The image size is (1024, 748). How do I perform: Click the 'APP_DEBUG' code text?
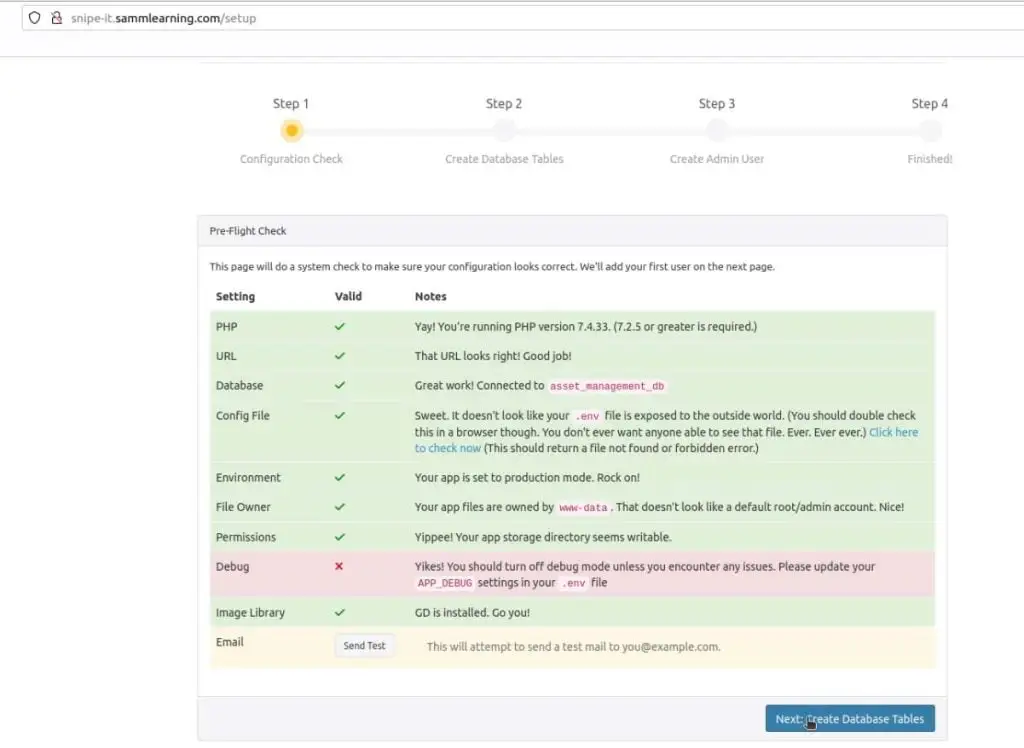click(x=445, y=583)
